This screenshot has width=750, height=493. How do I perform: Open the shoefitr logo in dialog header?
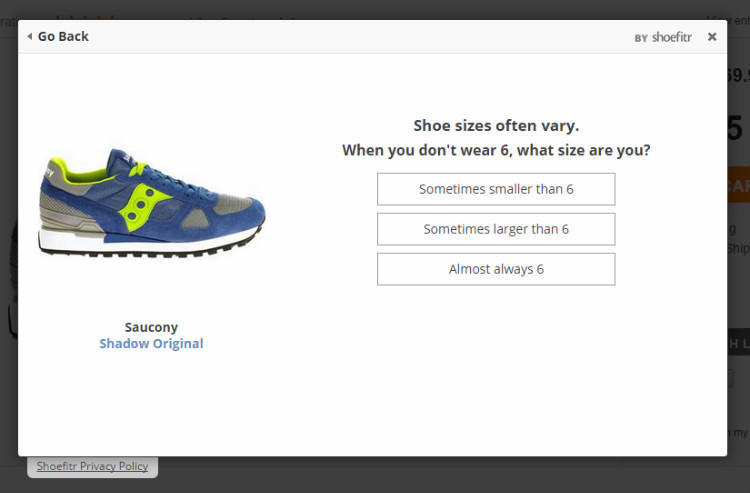[x=671, y=37]
